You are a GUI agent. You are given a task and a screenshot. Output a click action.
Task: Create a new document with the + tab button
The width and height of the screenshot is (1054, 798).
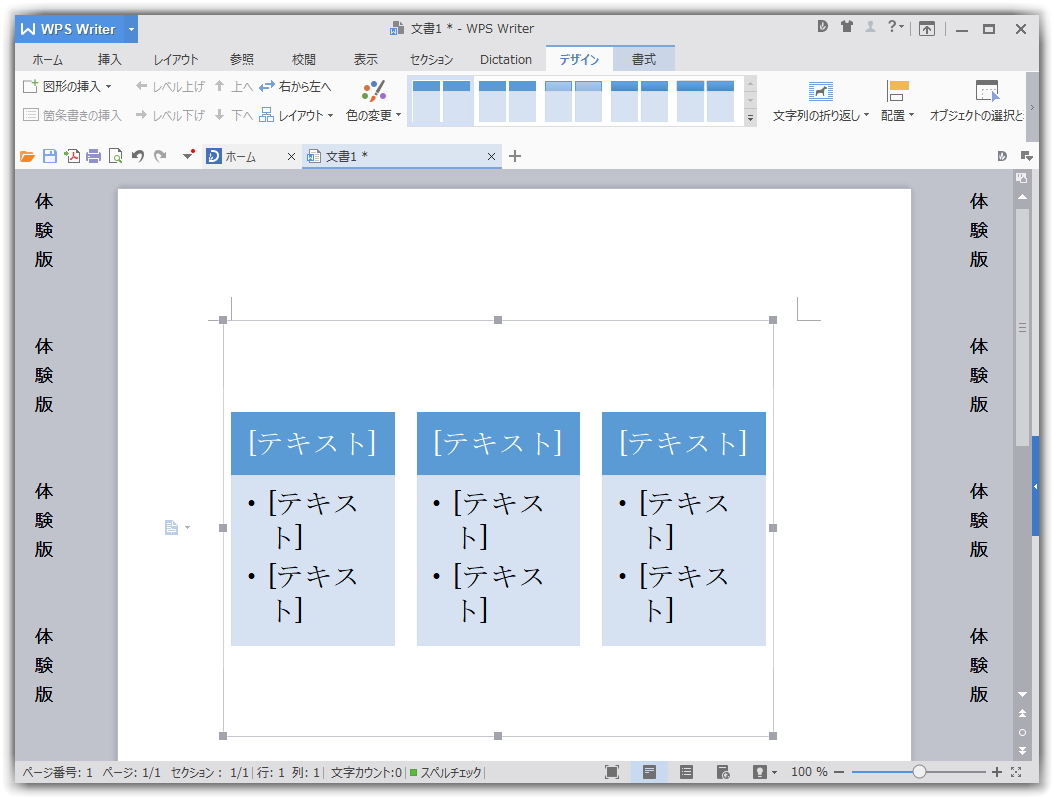[514, 157]
